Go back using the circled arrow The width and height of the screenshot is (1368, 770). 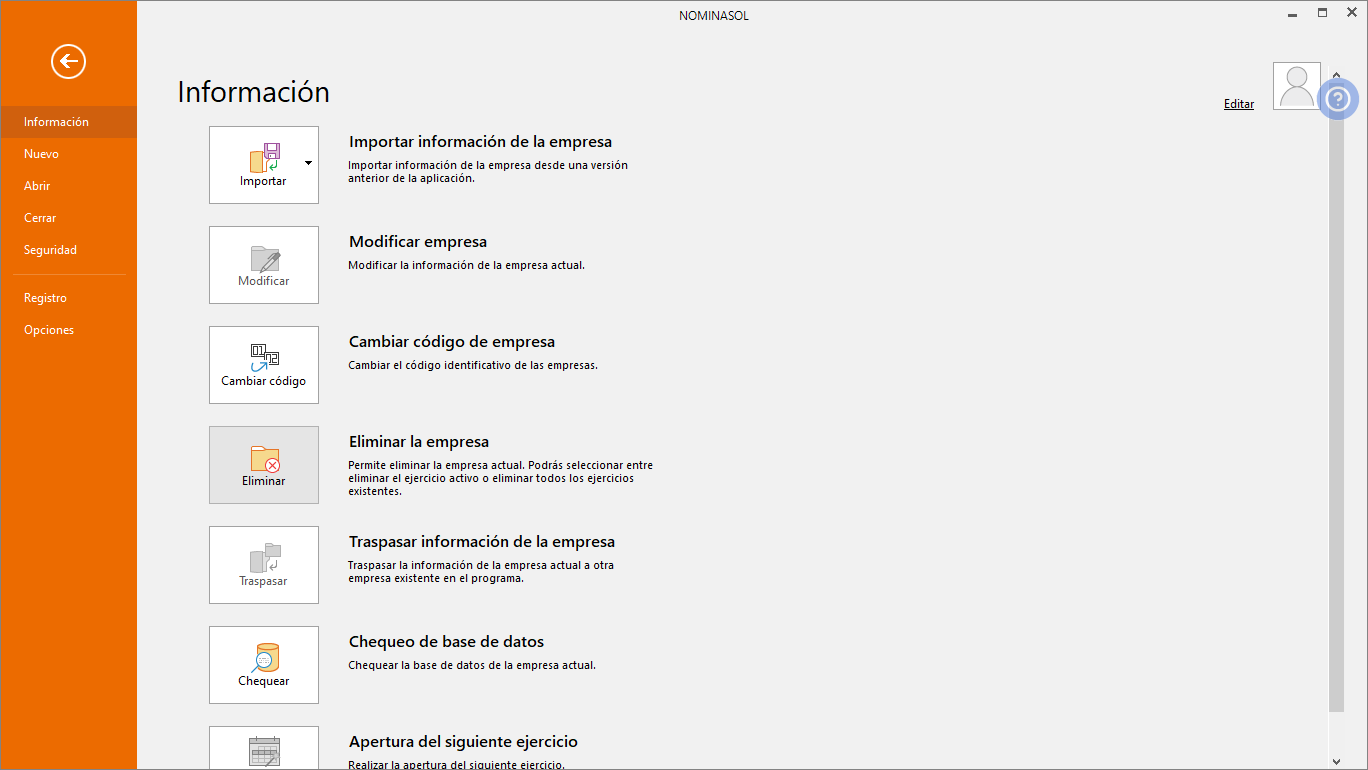69,62
